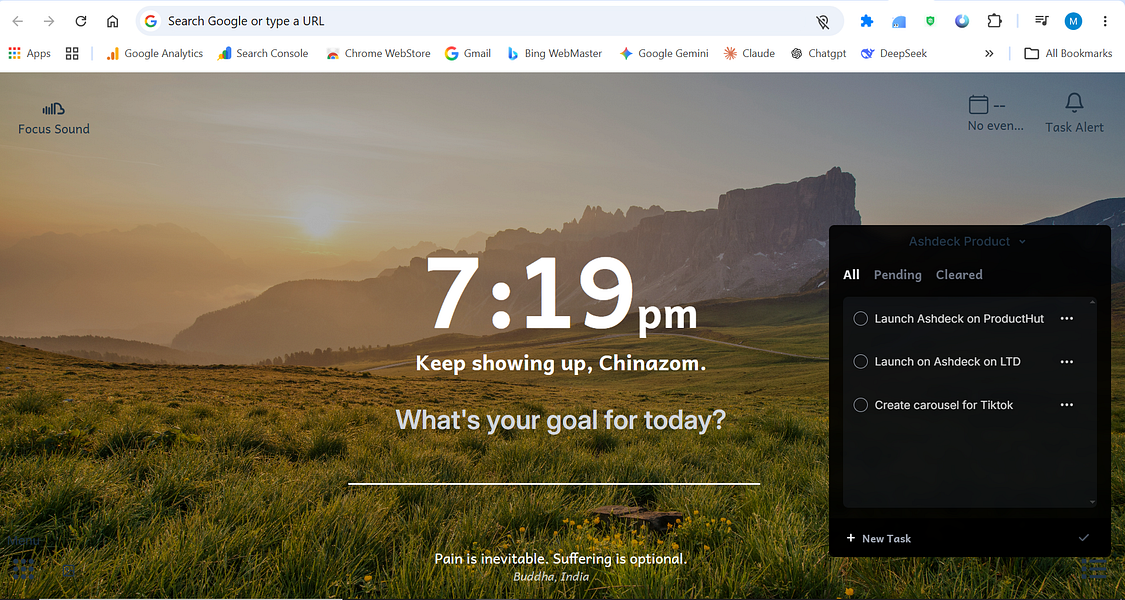
Task: Open Chrome three-dot menu
Action: click(x=1105, y=21)
